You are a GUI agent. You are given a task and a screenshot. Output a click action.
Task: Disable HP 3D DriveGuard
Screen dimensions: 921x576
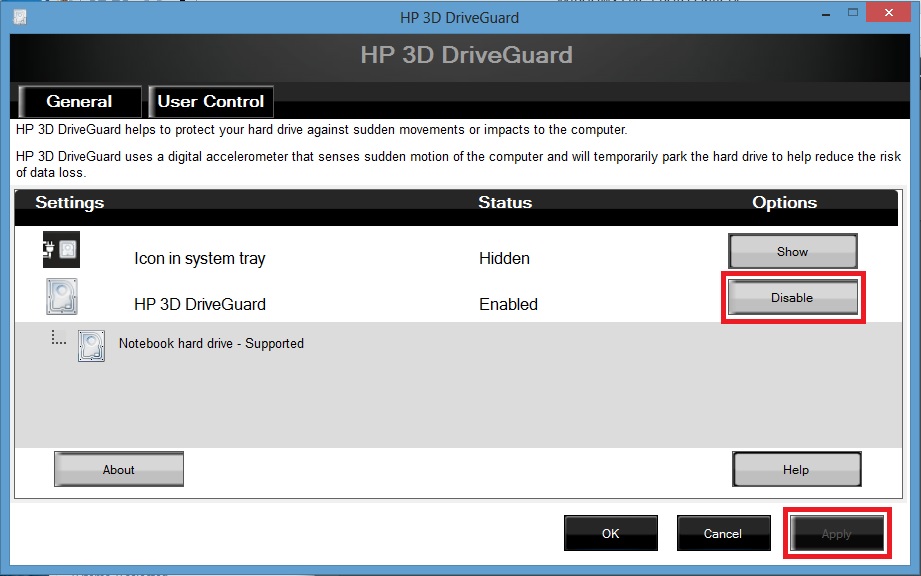[x=792, y=298]
